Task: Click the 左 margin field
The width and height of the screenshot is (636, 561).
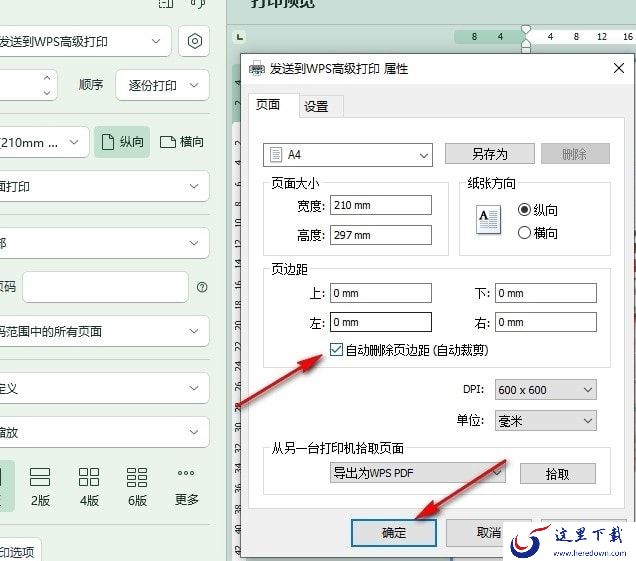Action: [380, 322]
